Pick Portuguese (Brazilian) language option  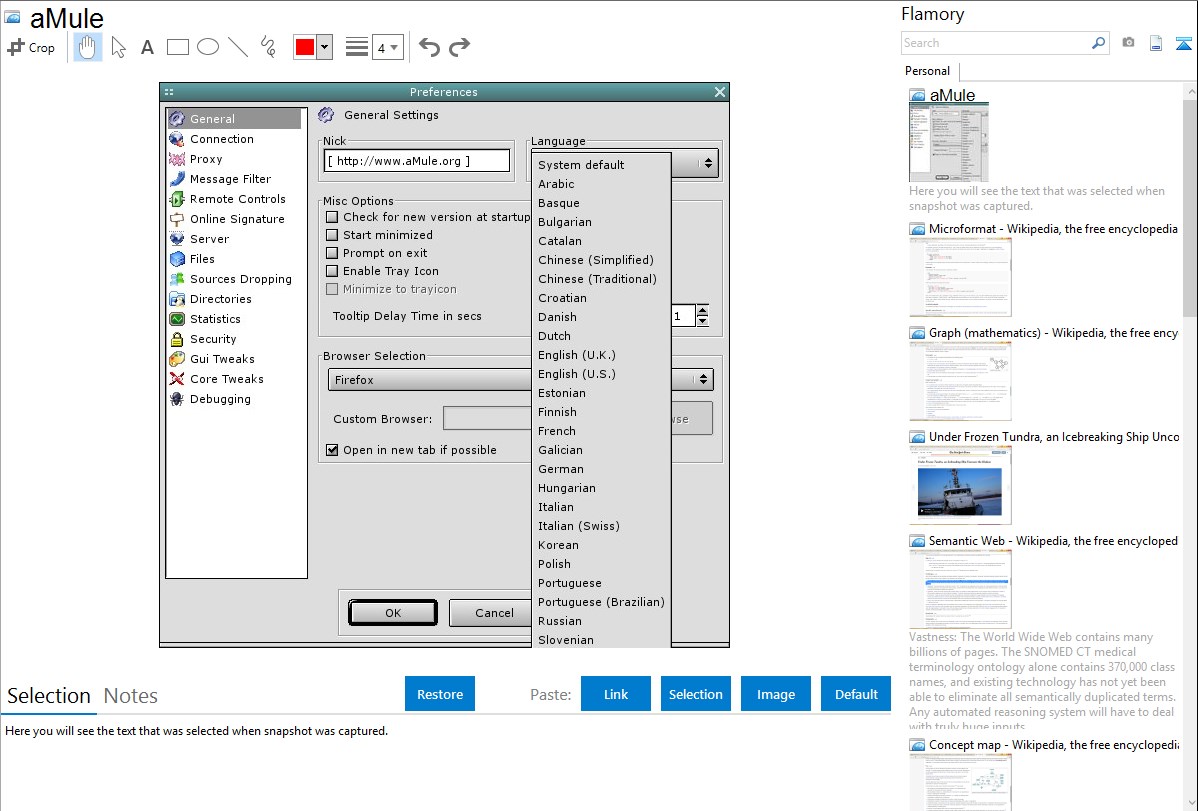601,602
